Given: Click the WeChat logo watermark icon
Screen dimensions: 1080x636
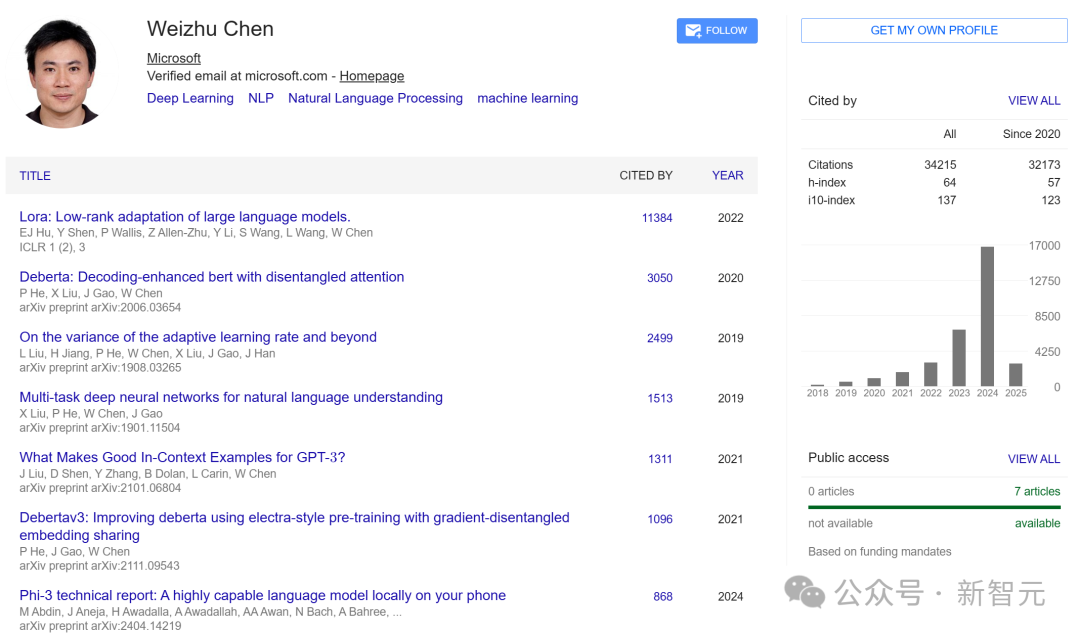Looking at the screenshot, I should (x=804, y=593).
